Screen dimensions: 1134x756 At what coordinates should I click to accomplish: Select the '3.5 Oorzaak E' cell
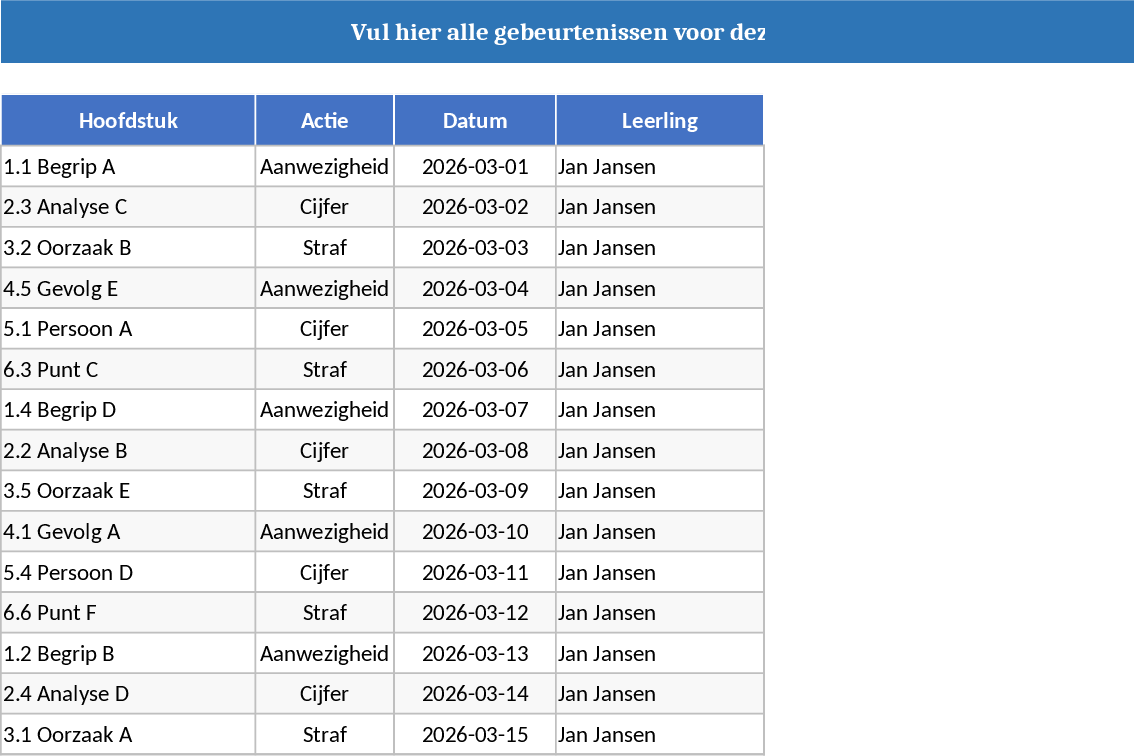point(128,491)
